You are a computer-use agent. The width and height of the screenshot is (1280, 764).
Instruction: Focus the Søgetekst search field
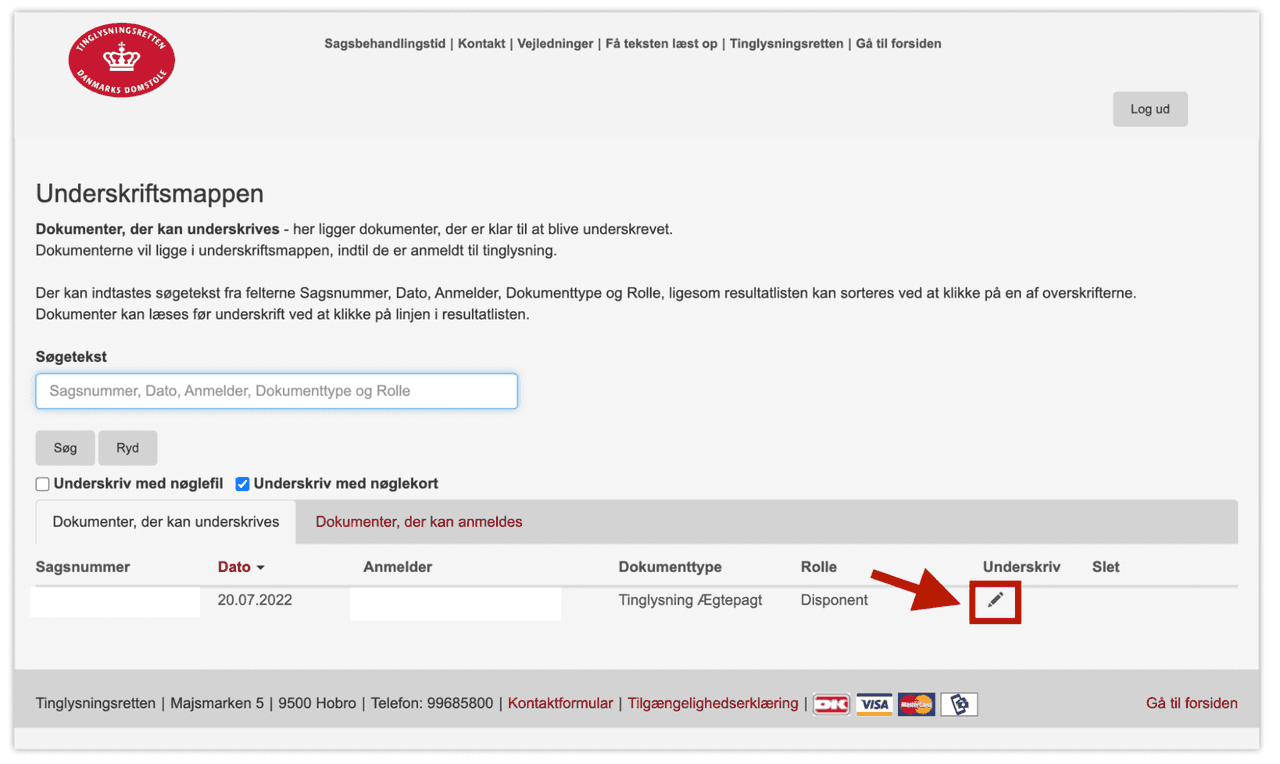coord(277,391)
